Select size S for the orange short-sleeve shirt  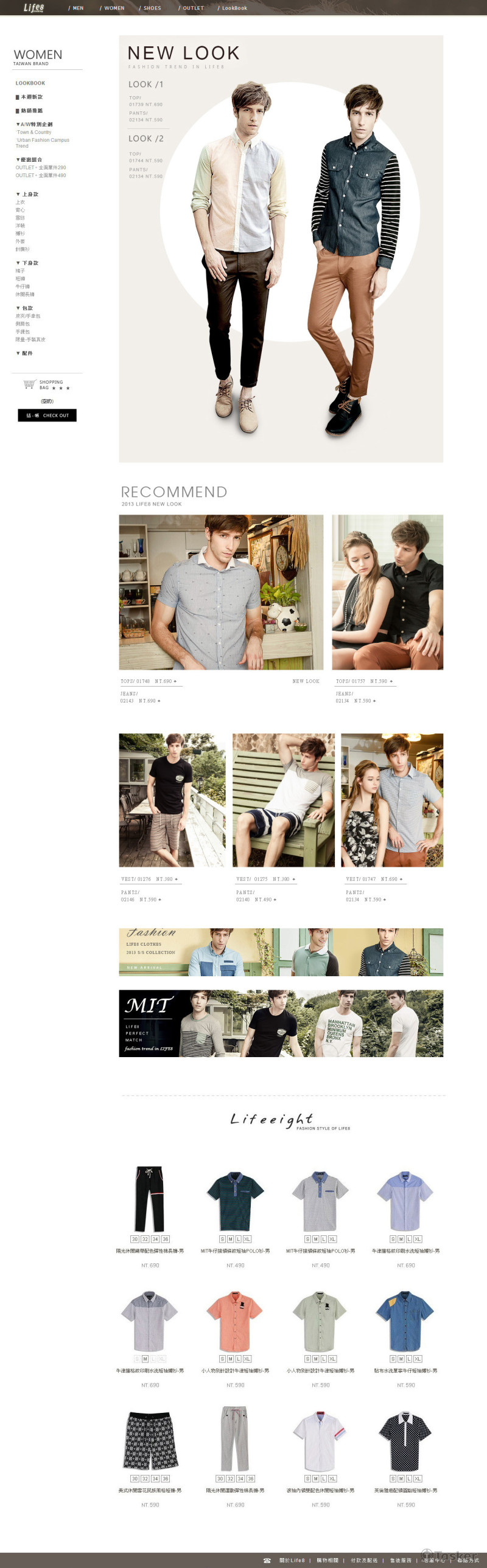point(222,1359)
